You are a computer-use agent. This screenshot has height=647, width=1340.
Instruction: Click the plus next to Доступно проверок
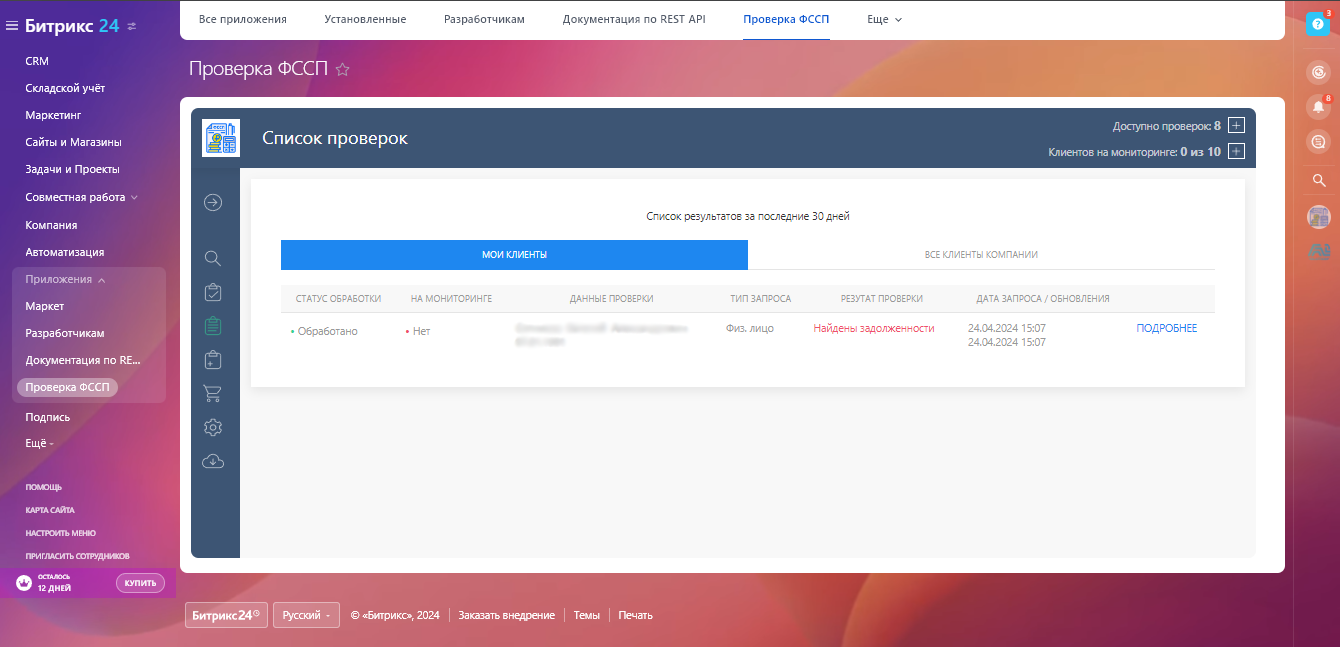click(1236, 126)
